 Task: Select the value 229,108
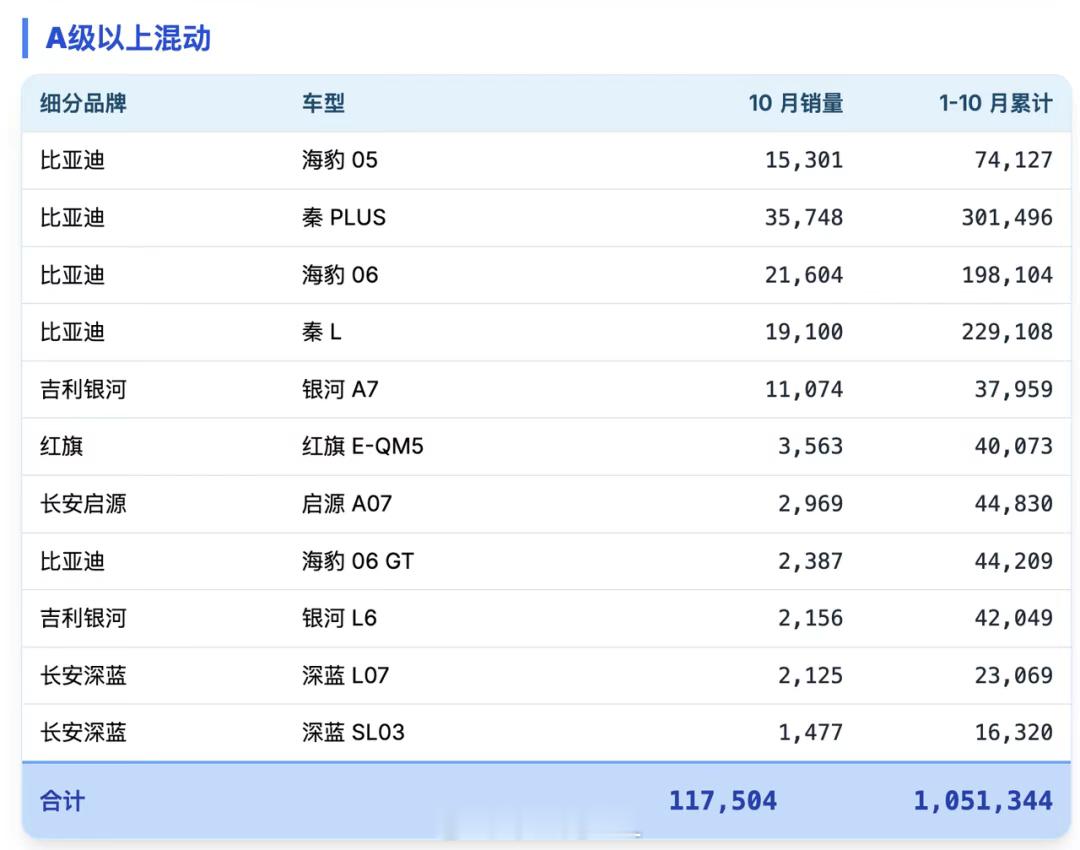click(1007, 332)
